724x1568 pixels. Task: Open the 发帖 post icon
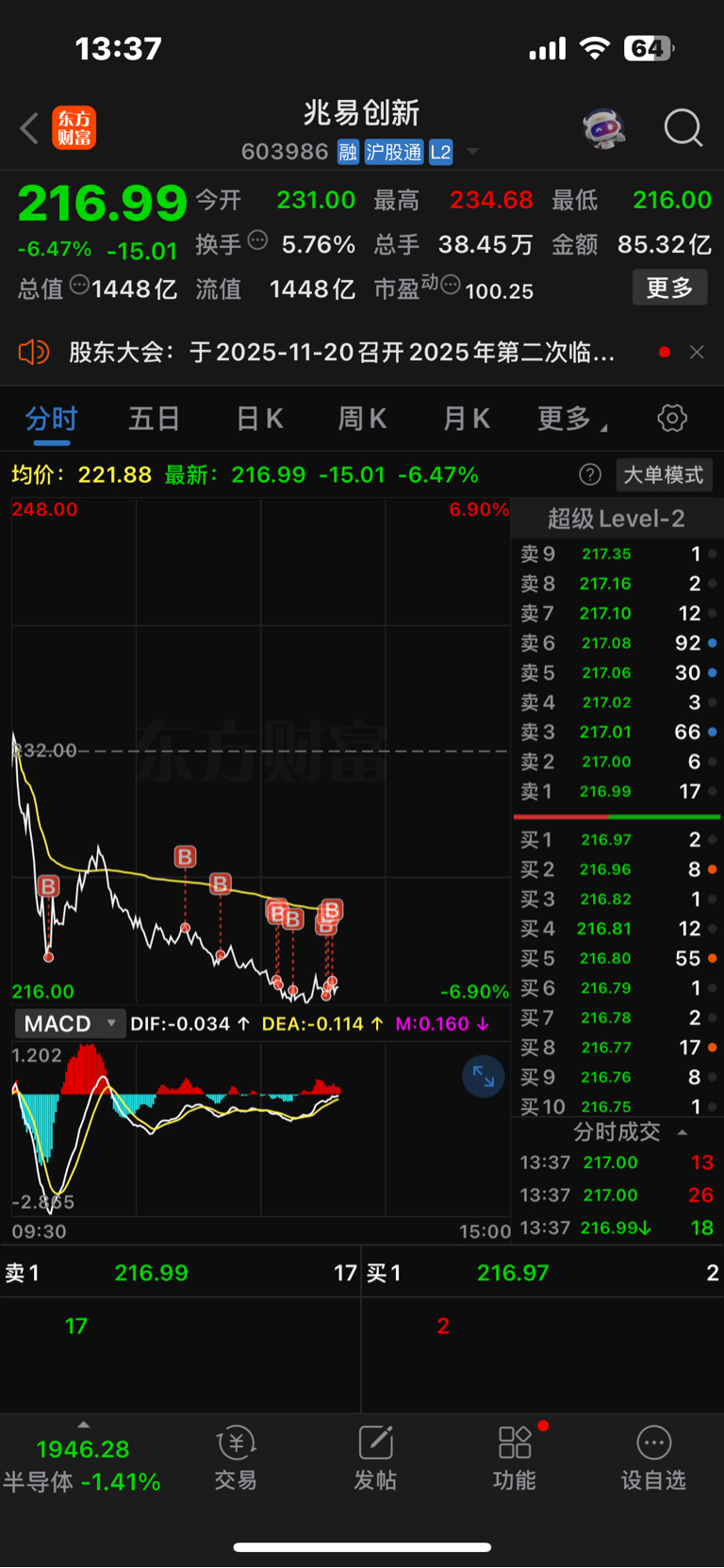[x=375, y=1459]
